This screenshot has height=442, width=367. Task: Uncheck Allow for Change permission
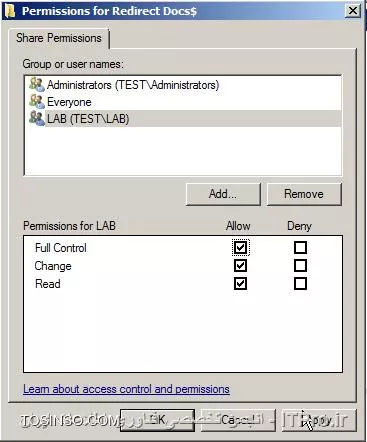click(240, 266)
